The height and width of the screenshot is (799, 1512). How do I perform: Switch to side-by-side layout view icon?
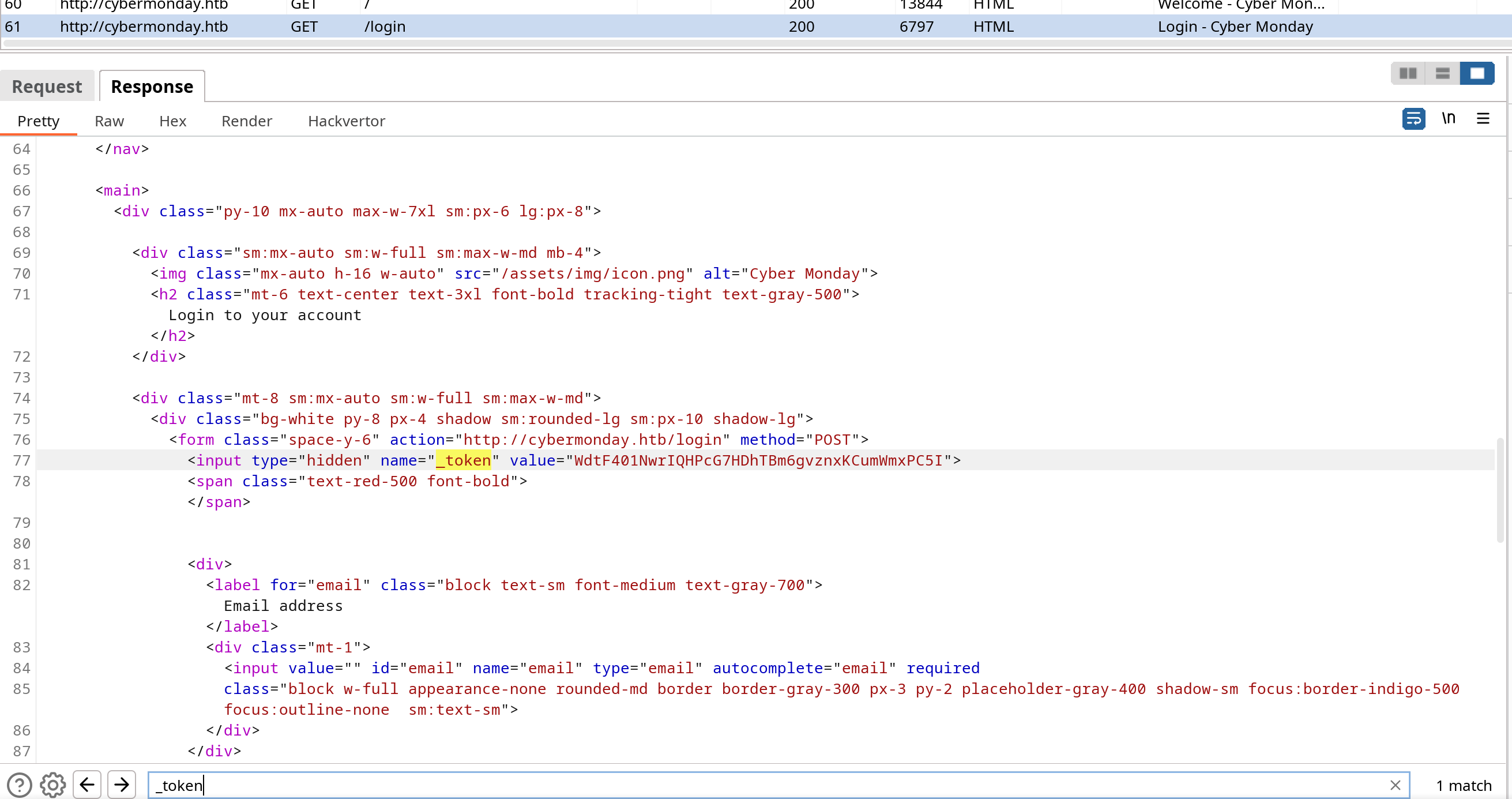1408,73
